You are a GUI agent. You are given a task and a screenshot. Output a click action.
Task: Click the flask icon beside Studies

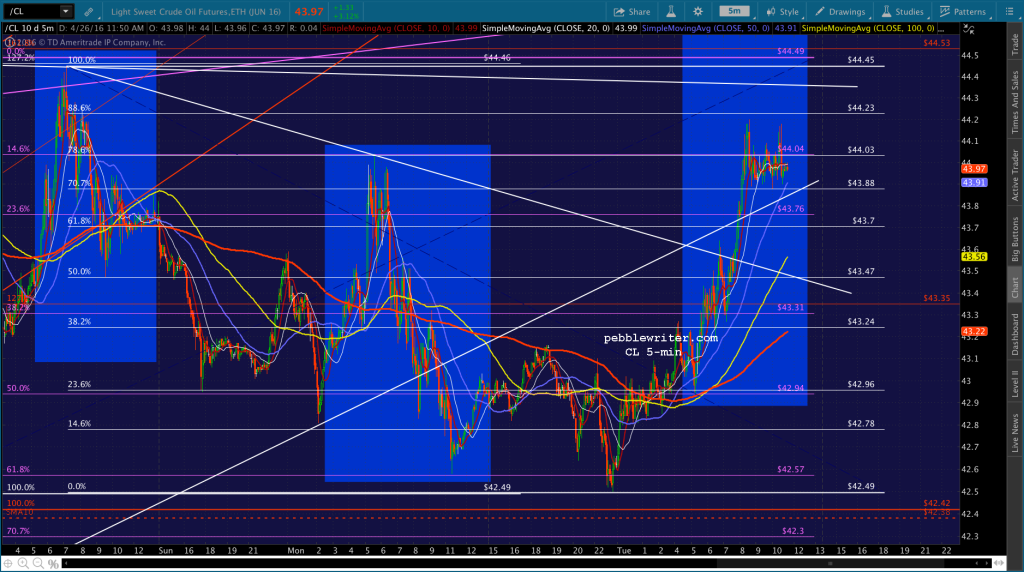[x=886, y=12]
